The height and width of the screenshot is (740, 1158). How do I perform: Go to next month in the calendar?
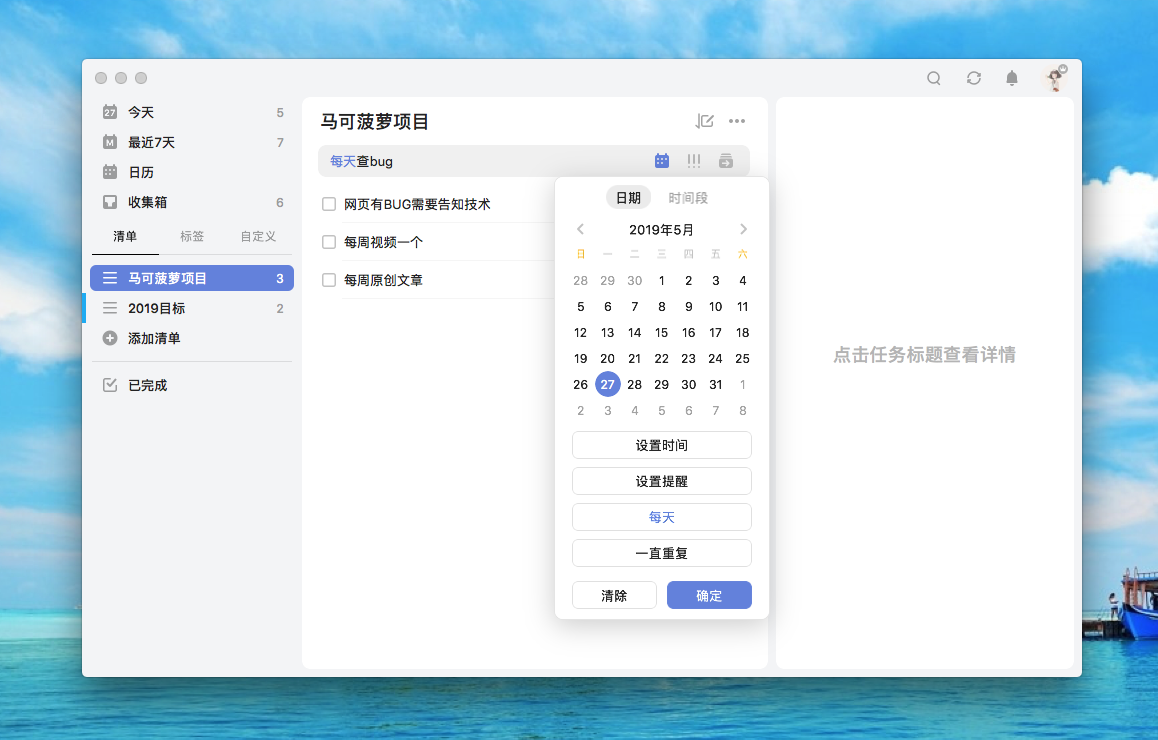point(743,230)
